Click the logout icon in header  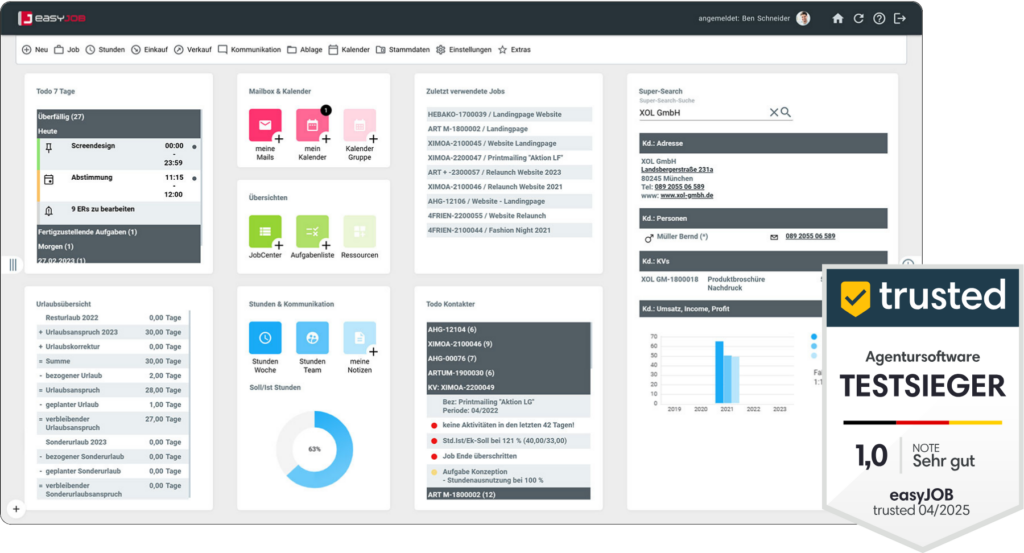click(x=900, y=18)
